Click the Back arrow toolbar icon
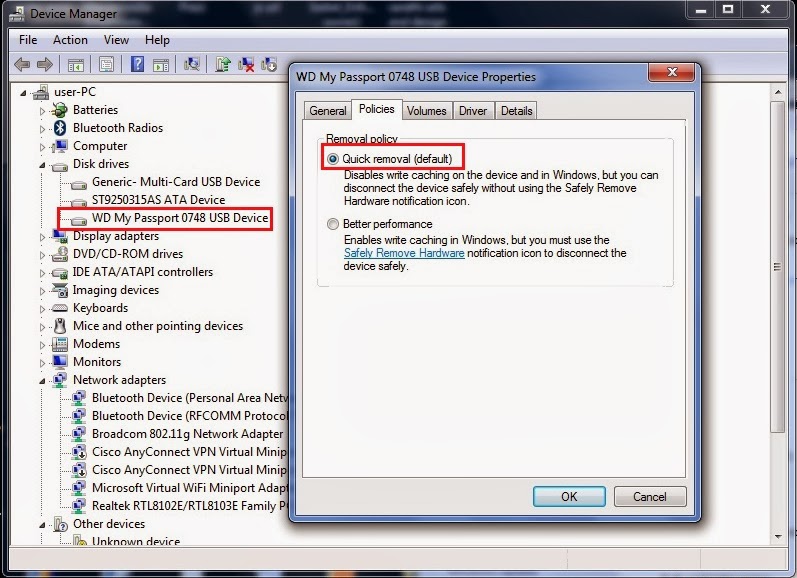797x578 pixels. point(22,65)
